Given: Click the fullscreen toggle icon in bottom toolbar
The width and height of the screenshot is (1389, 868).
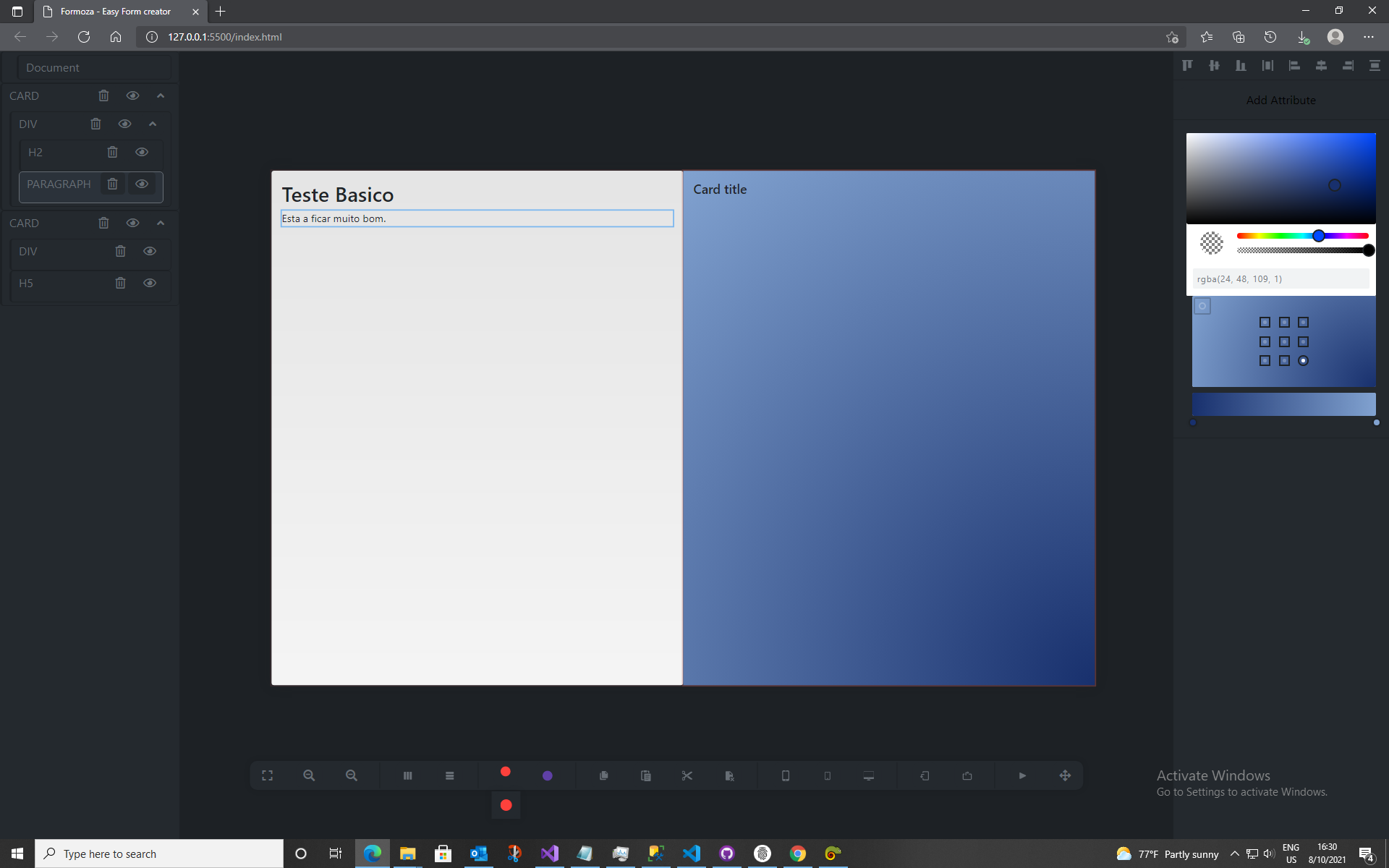Looking at the screenshot, I should pyautogui.click(x=267, y=775).
